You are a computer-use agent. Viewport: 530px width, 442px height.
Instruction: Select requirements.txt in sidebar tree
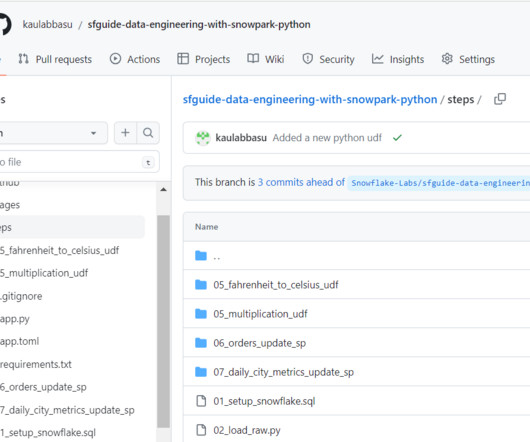pos(36,364)
